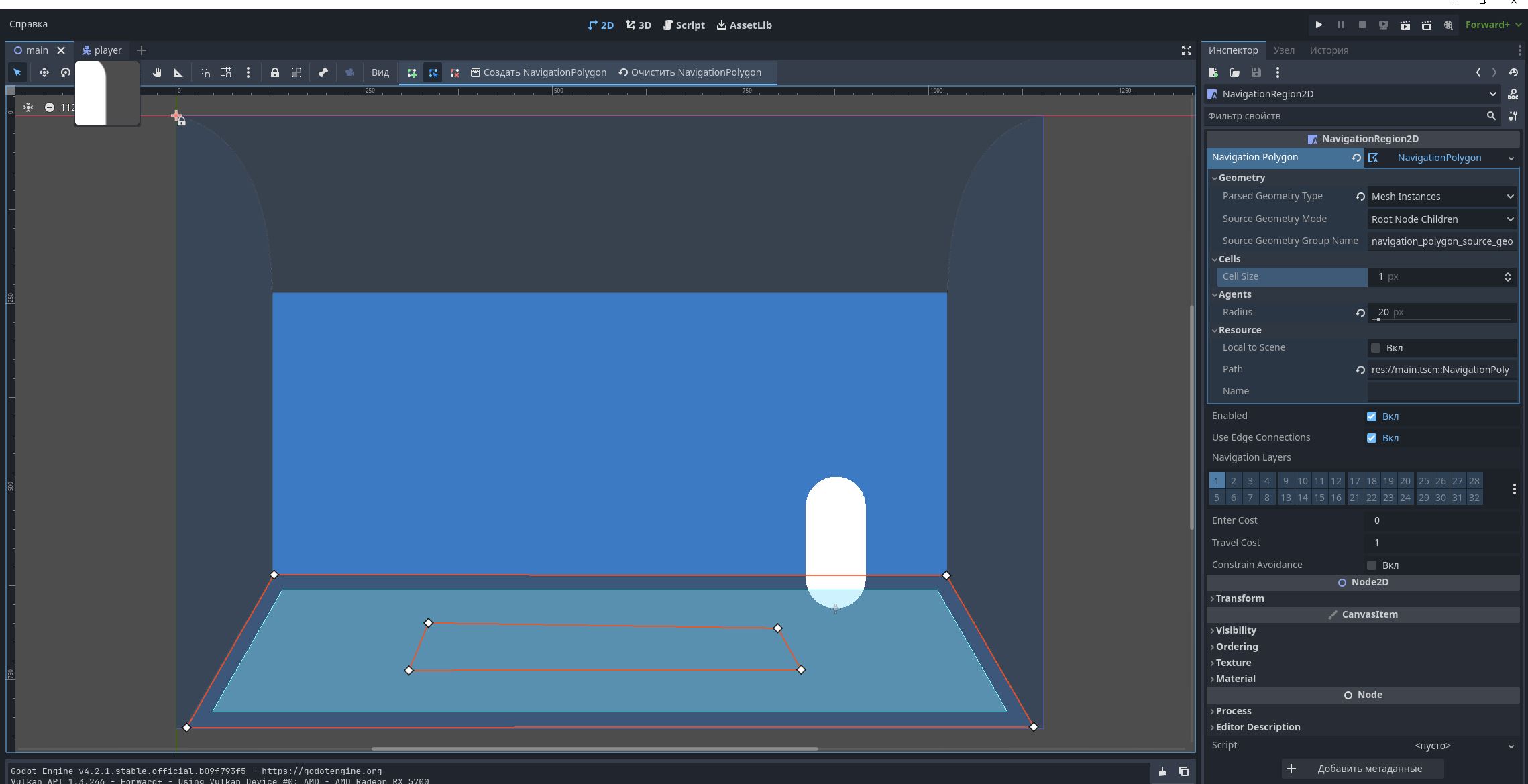Viewport: 1528px width, 784px height.
Task: Disable Use Edge Connections checkbox
Action: point(1371,438)
